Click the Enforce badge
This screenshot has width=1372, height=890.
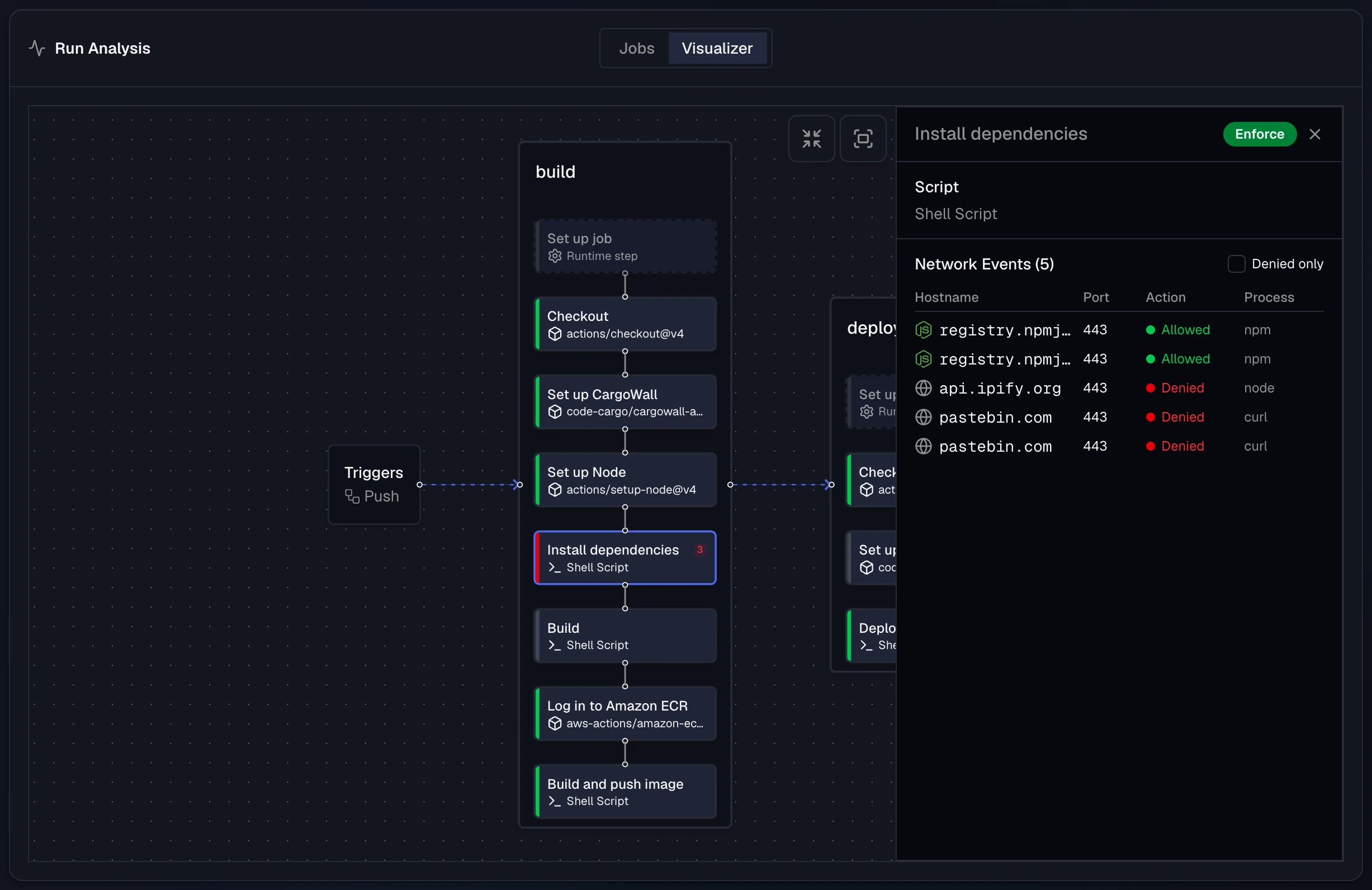[1259, 134]
